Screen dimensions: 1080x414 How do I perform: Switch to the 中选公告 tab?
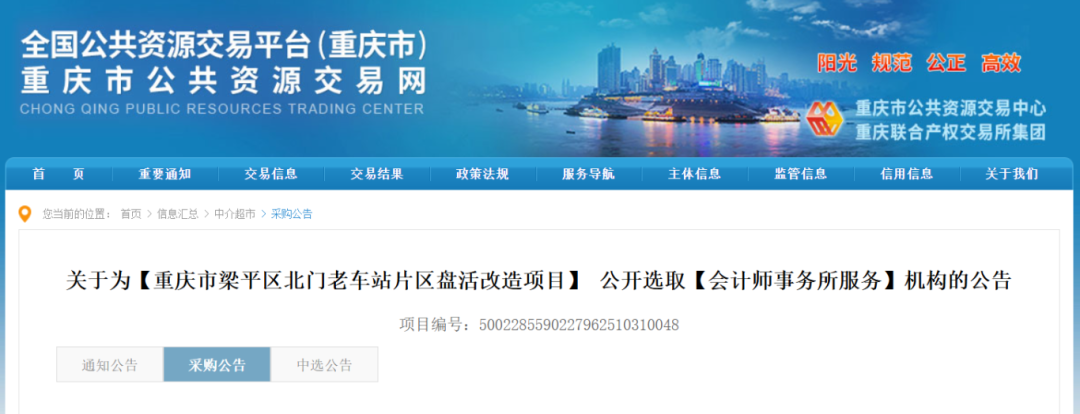324,364
